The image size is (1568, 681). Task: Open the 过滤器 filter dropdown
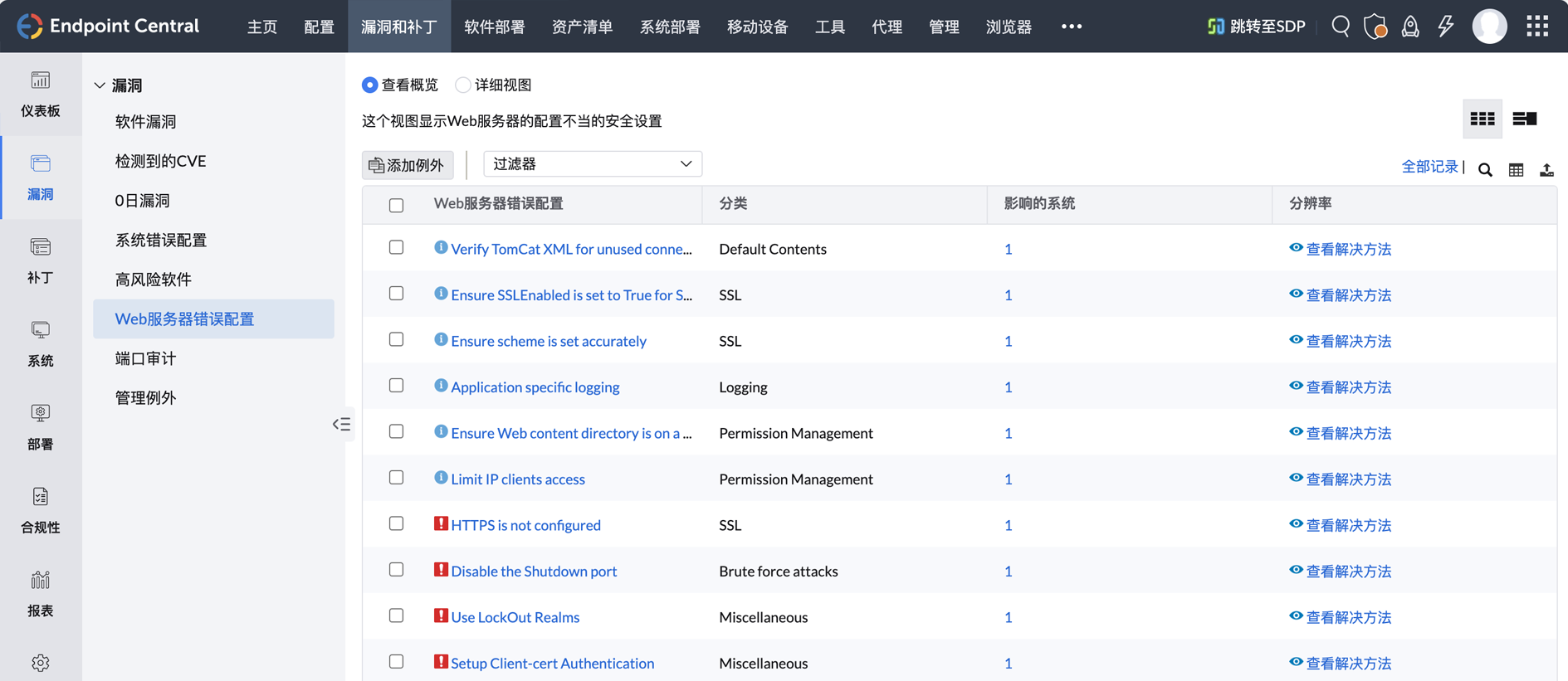(x=592, y=164)
